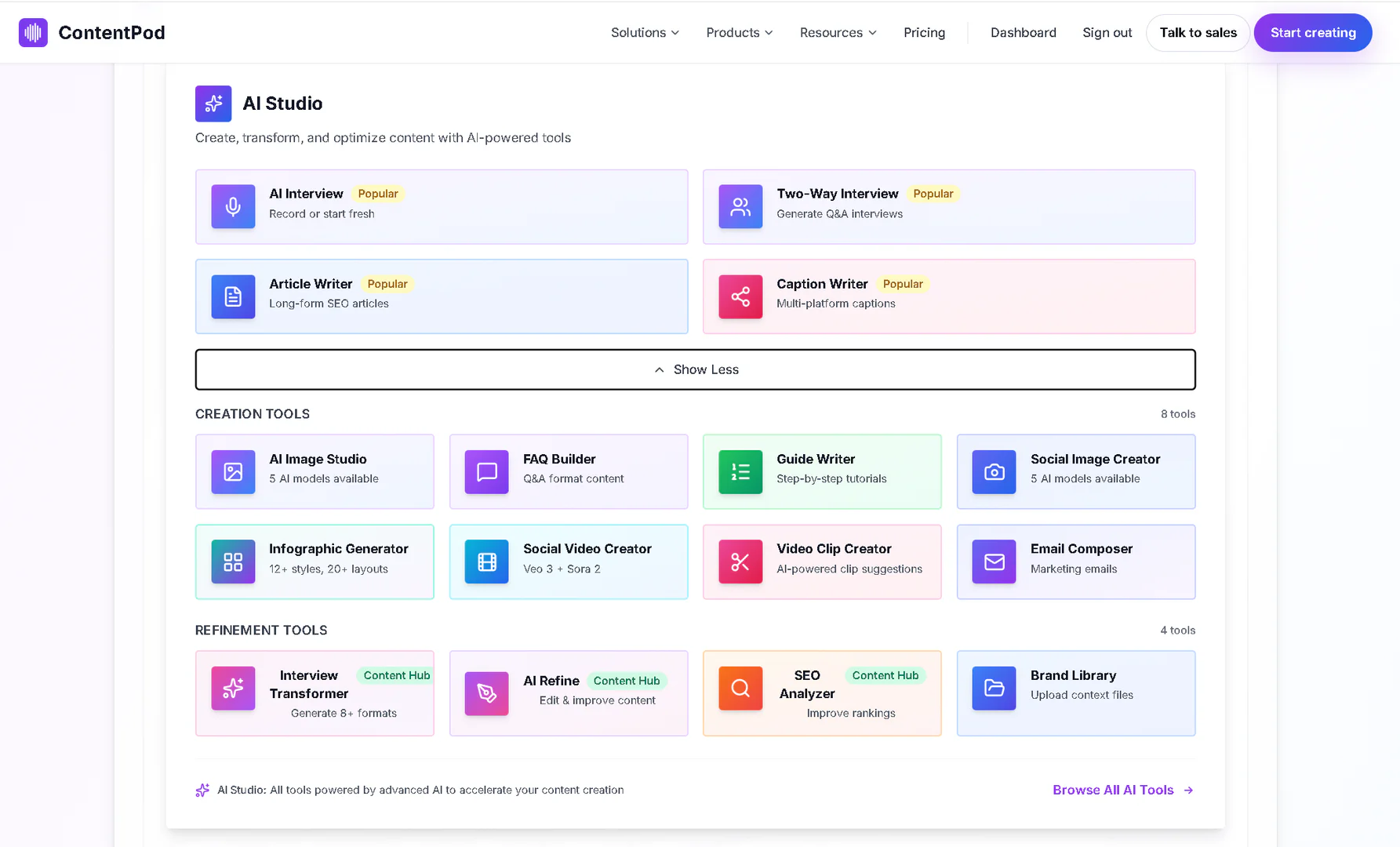Expand the Resources dropdown menu
The image size is (1400, 847).
(x=838, y=33)
